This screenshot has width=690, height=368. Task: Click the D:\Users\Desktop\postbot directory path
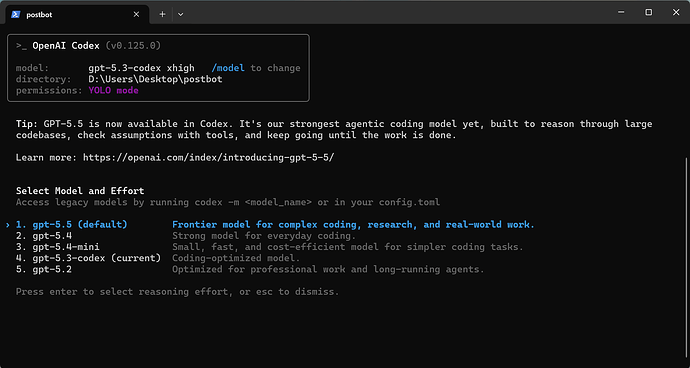point(155,79)
